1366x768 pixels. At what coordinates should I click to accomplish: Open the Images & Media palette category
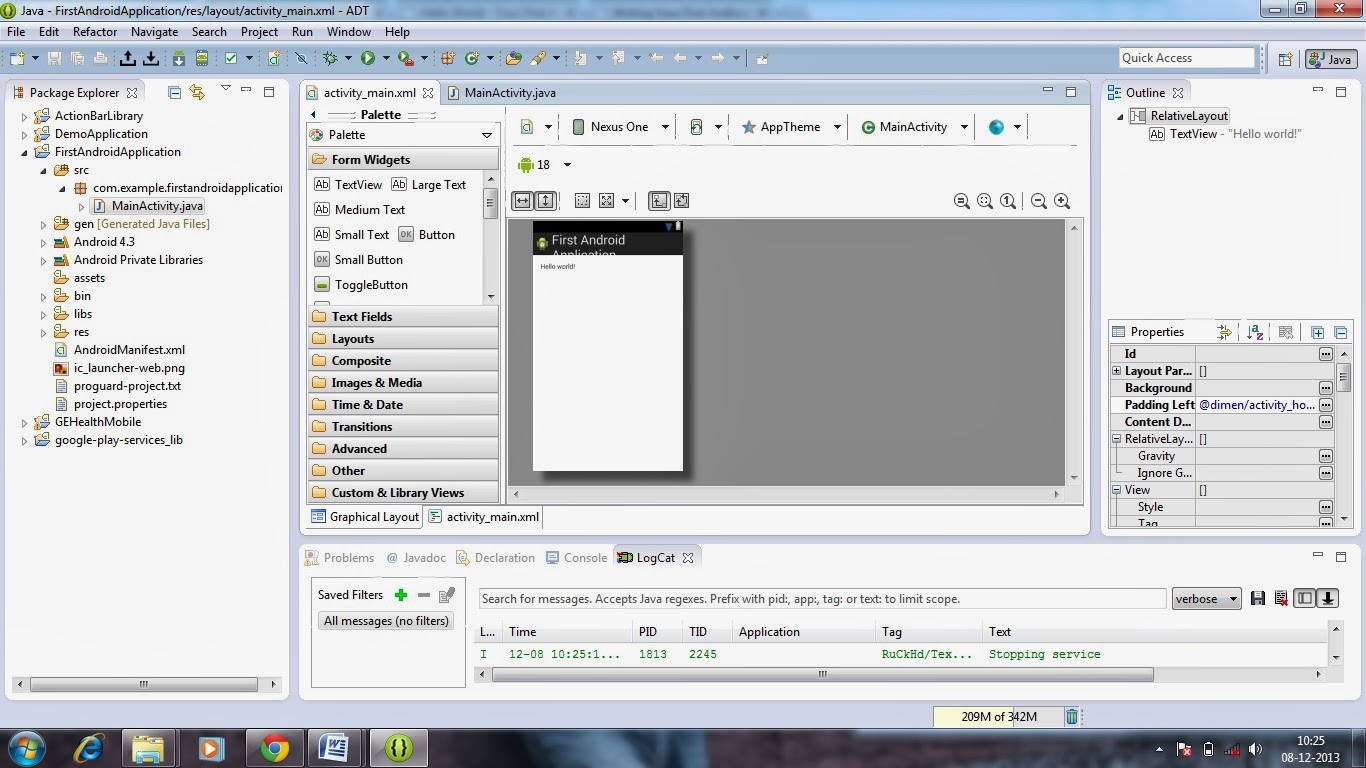point(403,383)
